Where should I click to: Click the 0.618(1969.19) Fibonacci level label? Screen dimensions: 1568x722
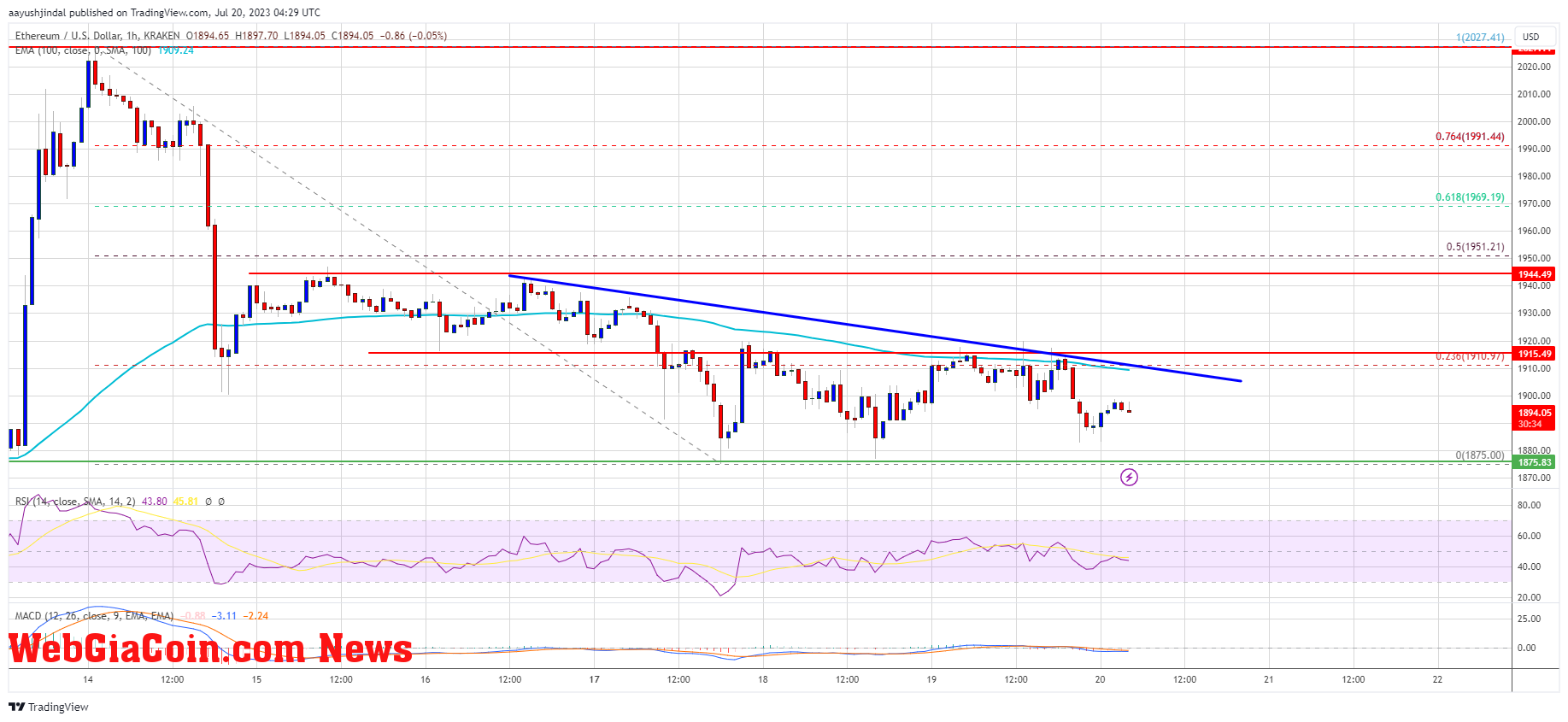1470,197
